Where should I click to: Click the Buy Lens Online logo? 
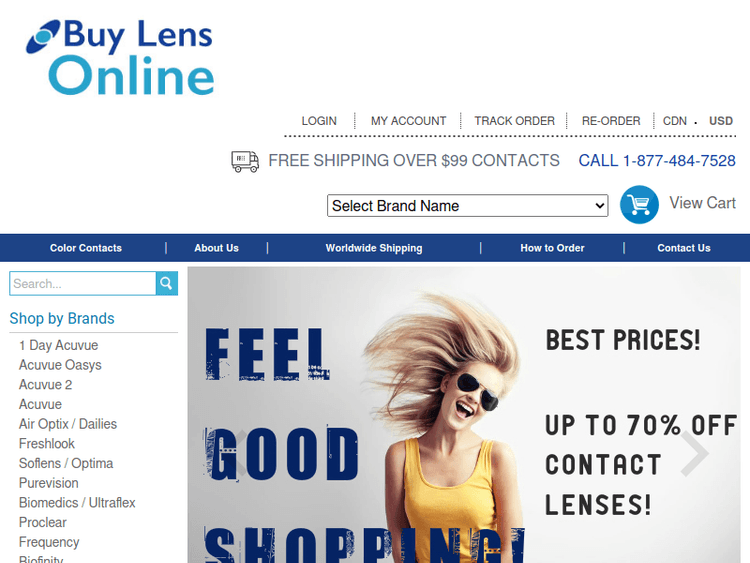[x=120, y=57]
